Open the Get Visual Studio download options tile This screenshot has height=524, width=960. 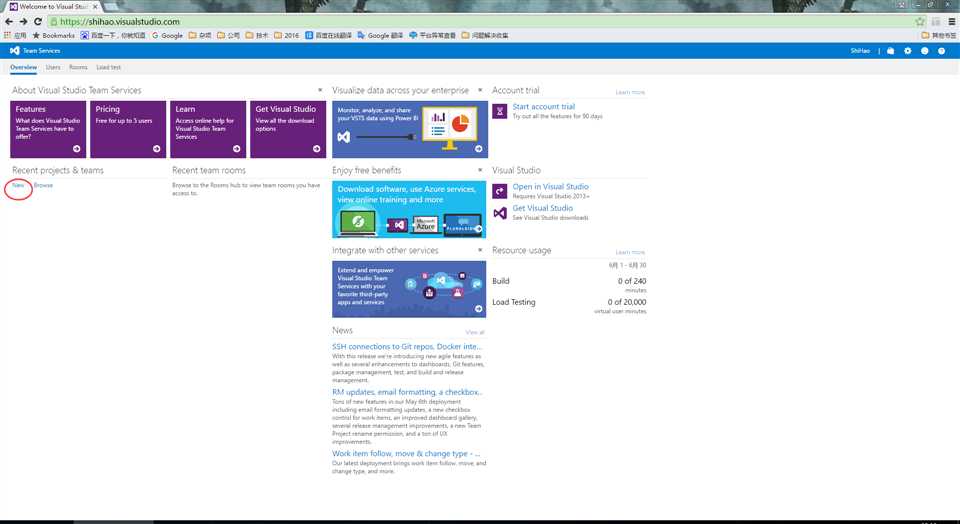(x=288, y=129)
